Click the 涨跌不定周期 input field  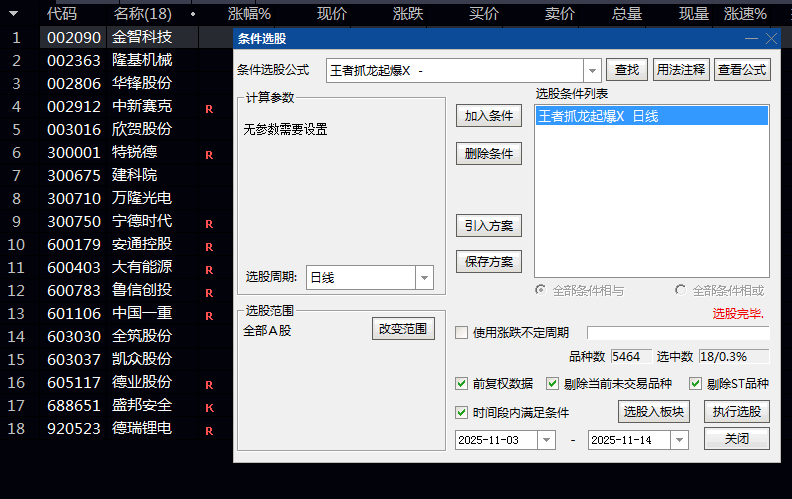[678, 332]
